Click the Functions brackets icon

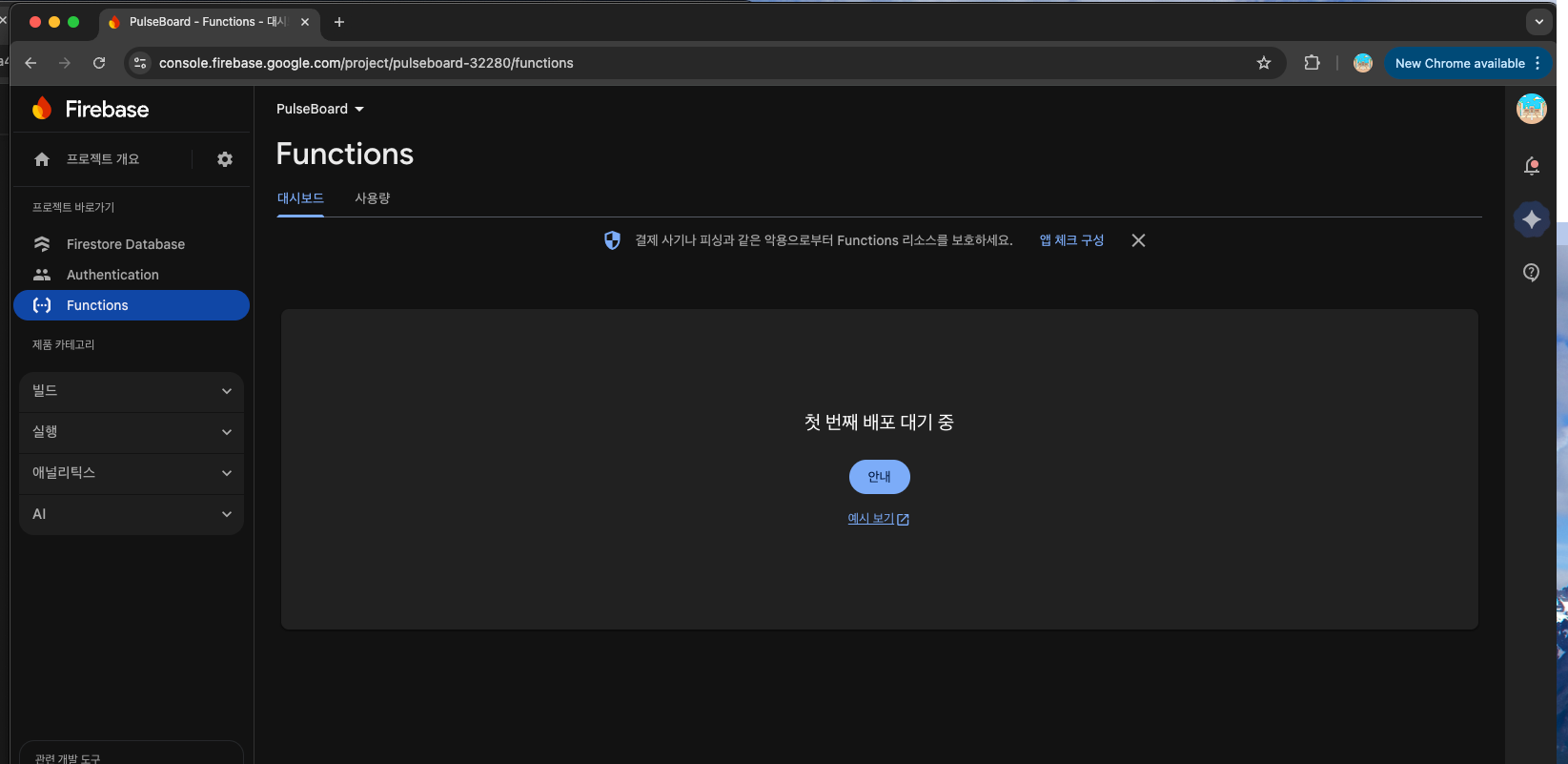(x=42, y=305)
